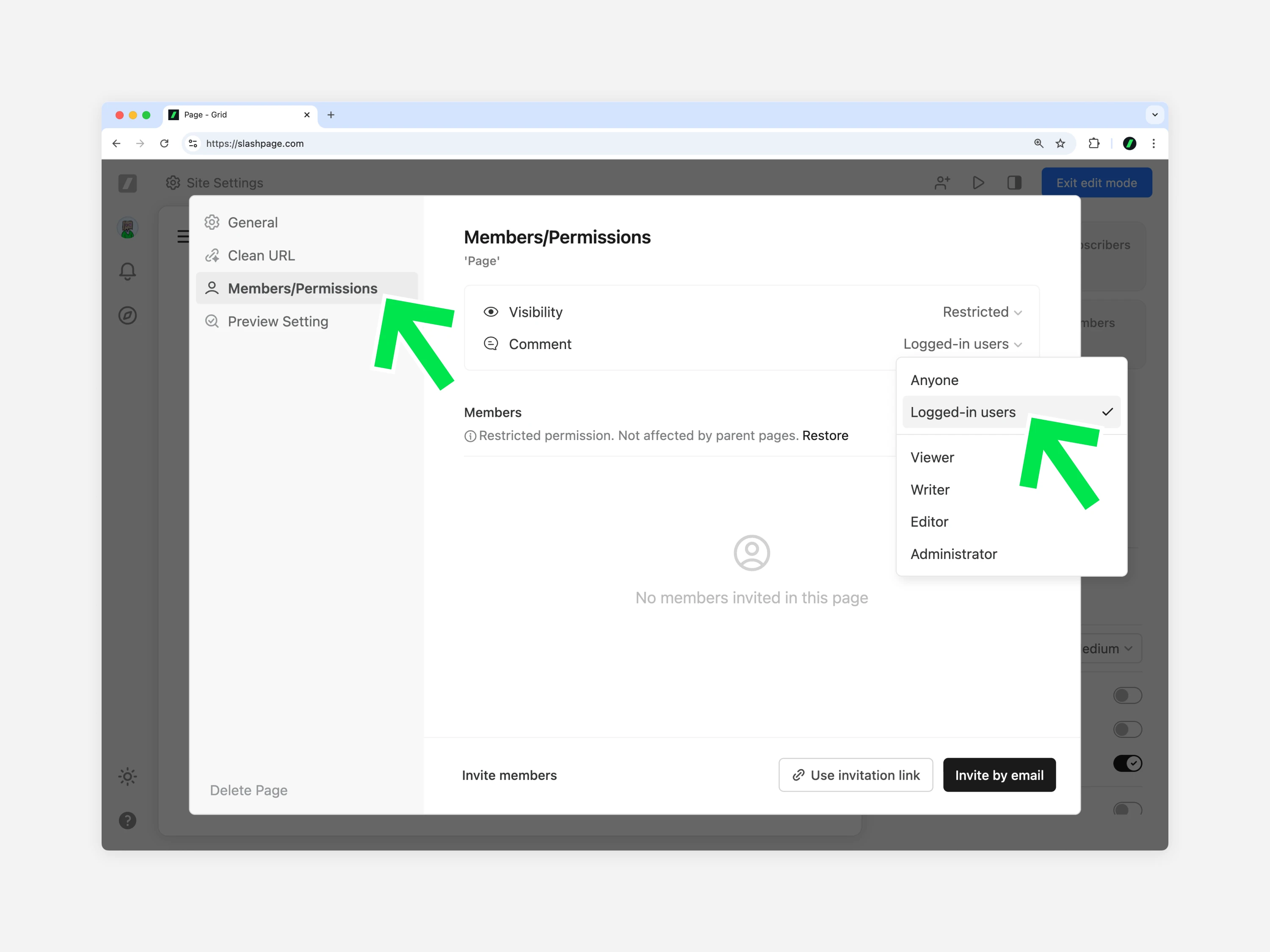Viewport: 1270px width, 952px height.
Task: Select the Members/Permissions section
Action: tap(307, 288)
